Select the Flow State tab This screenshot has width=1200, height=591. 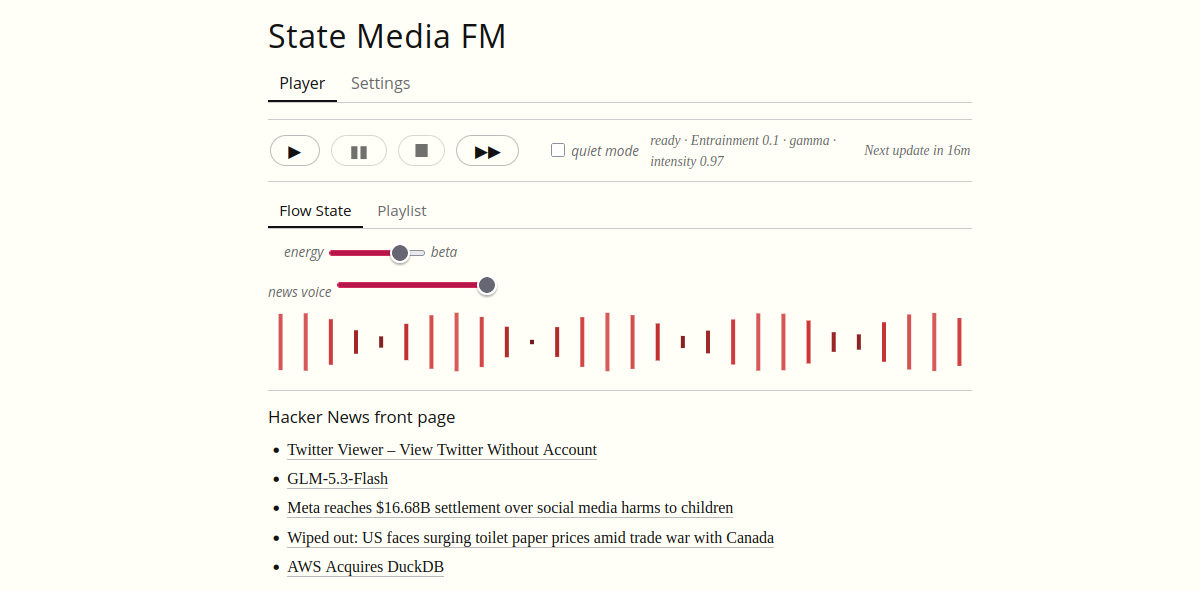point(315,211)
